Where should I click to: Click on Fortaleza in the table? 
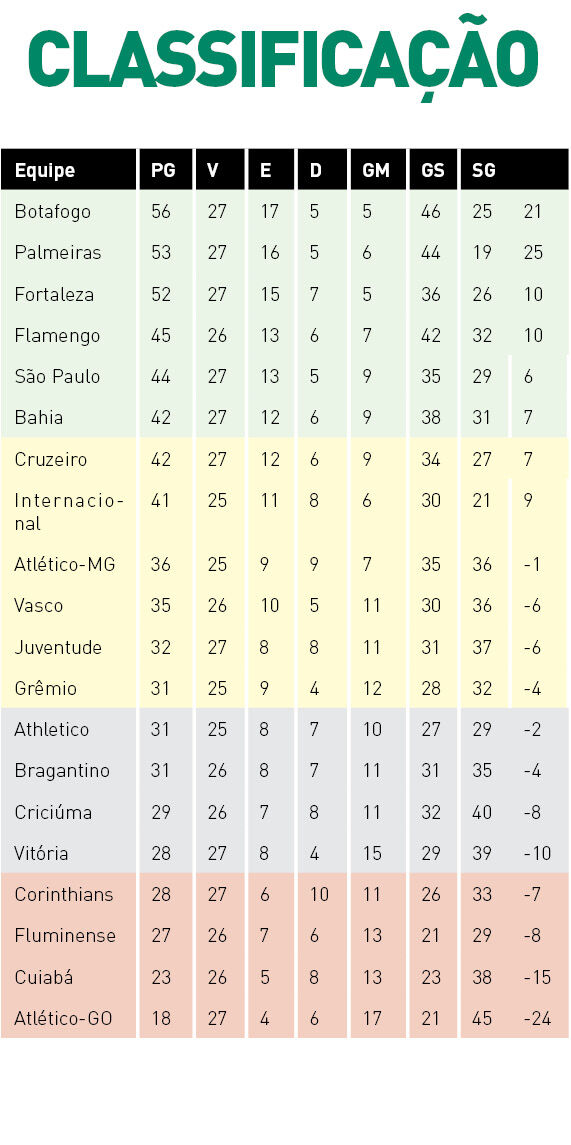pos(54,294)
